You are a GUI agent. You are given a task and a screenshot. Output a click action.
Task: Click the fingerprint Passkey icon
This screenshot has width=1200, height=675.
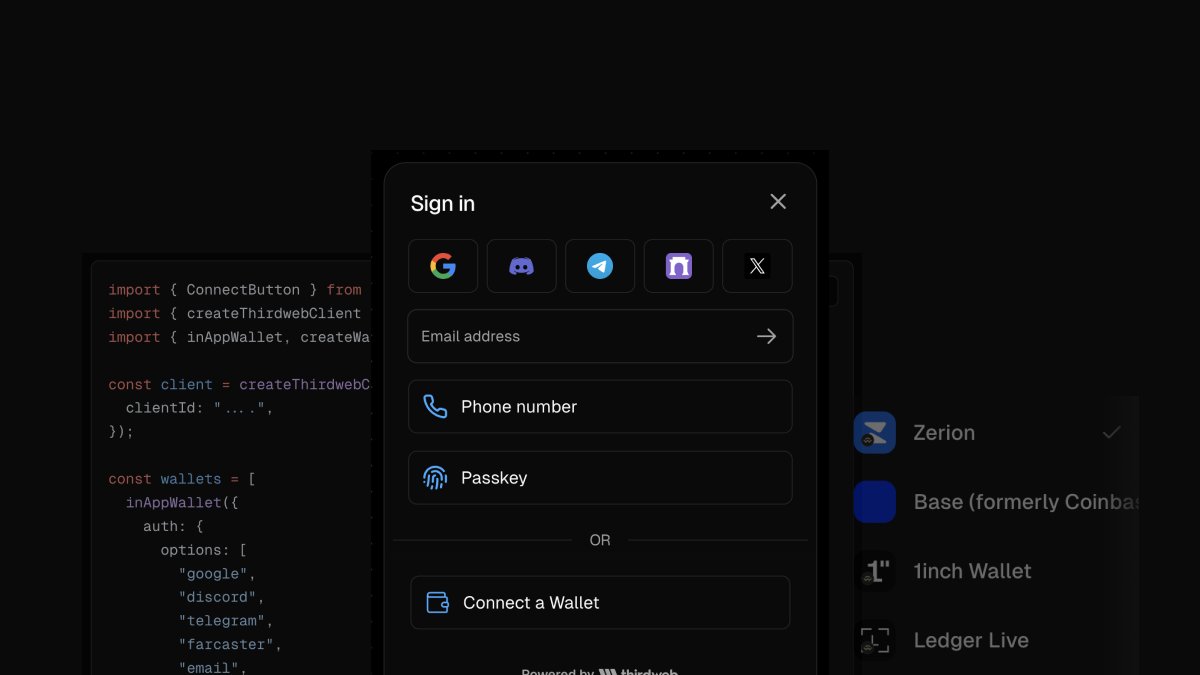[x=435, y=478]
